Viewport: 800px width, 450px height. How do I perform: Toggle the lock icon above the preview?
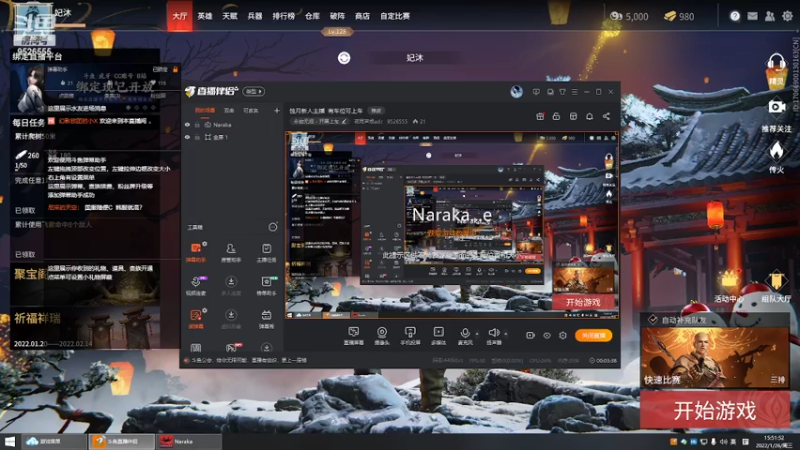(556, 116)
